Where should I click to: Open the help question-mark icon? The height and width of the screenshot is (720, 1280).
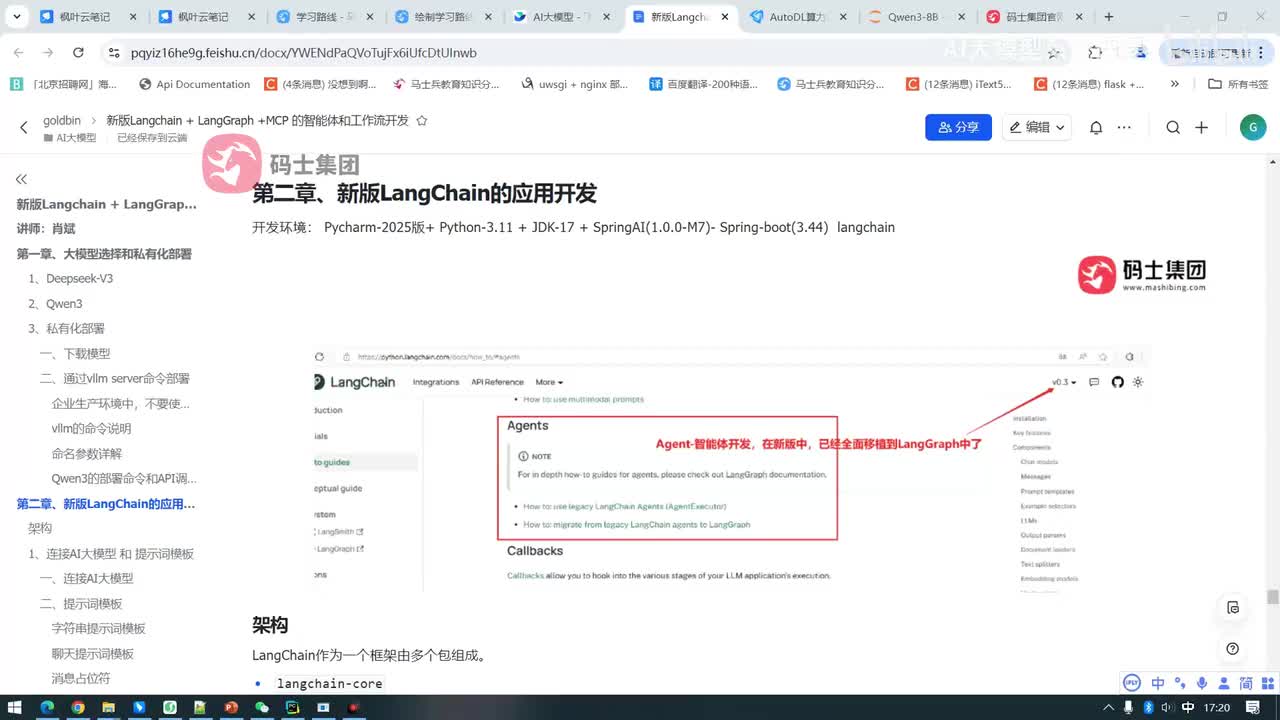tap(1233, 649)
